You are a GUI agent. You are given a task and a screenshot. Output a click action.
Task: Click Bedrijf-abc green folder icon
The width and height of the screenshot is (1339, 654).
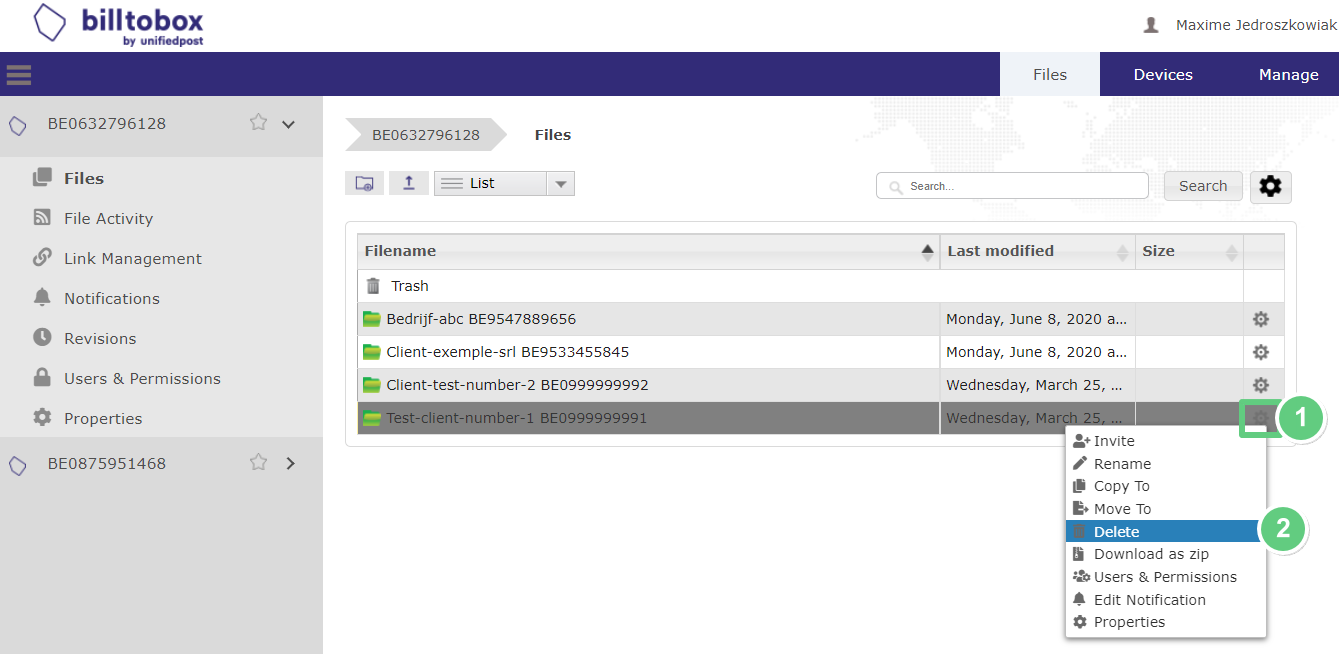(372, 319)
